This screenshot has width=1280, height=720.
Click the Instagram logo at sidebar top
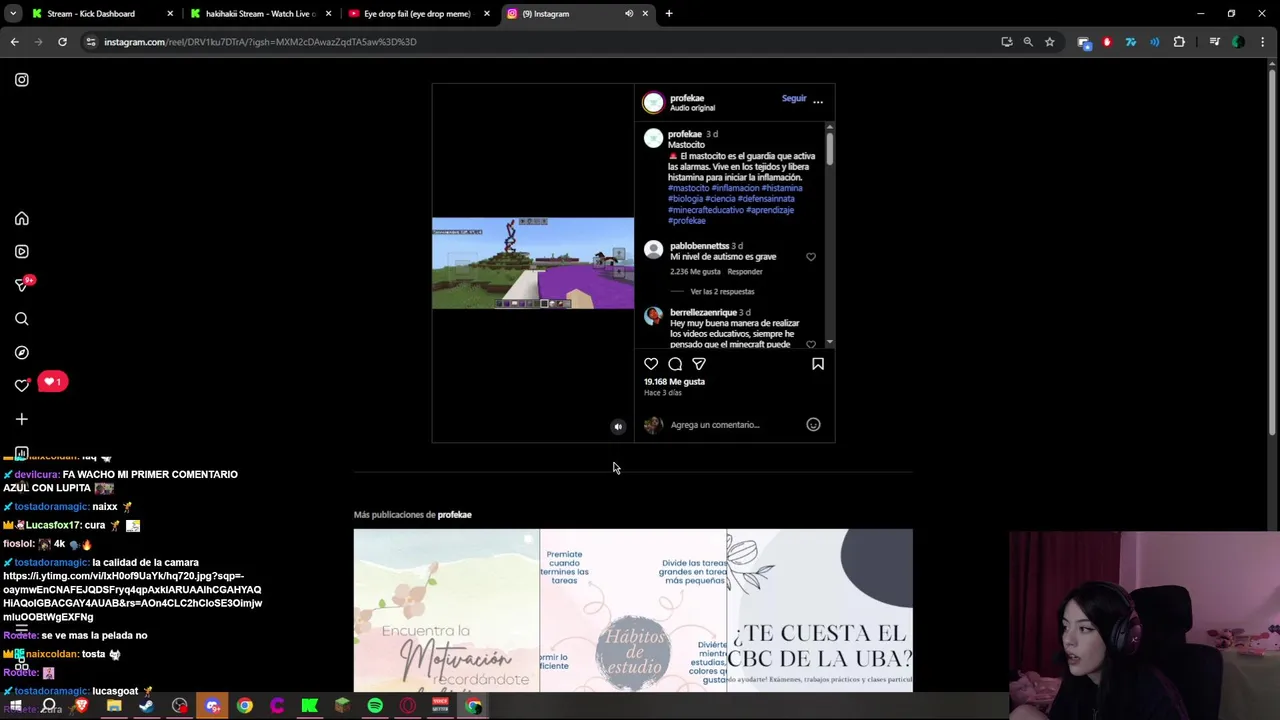point(22,80)
